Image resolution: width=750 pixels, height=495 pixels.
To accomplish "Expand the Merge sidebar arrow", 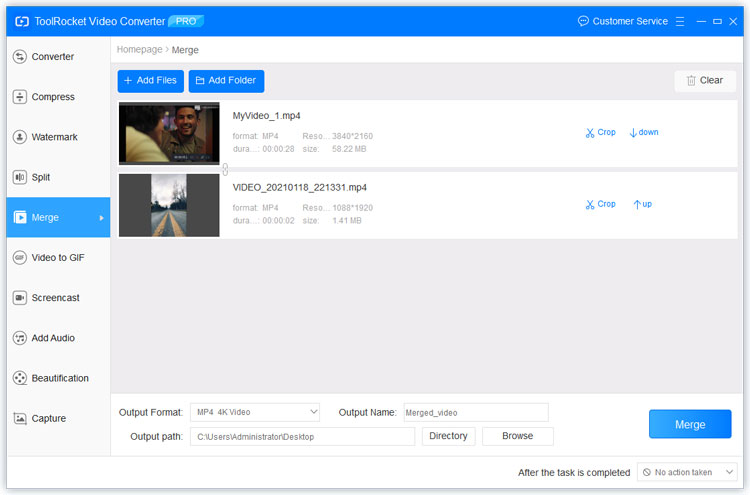I will pos(101,217).
